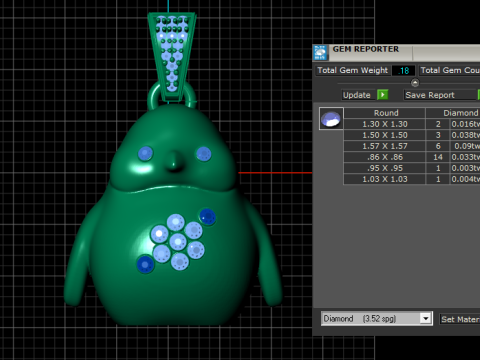Click the Total Gem Weight value field
480x360 pixels.
tap(404, 71)
